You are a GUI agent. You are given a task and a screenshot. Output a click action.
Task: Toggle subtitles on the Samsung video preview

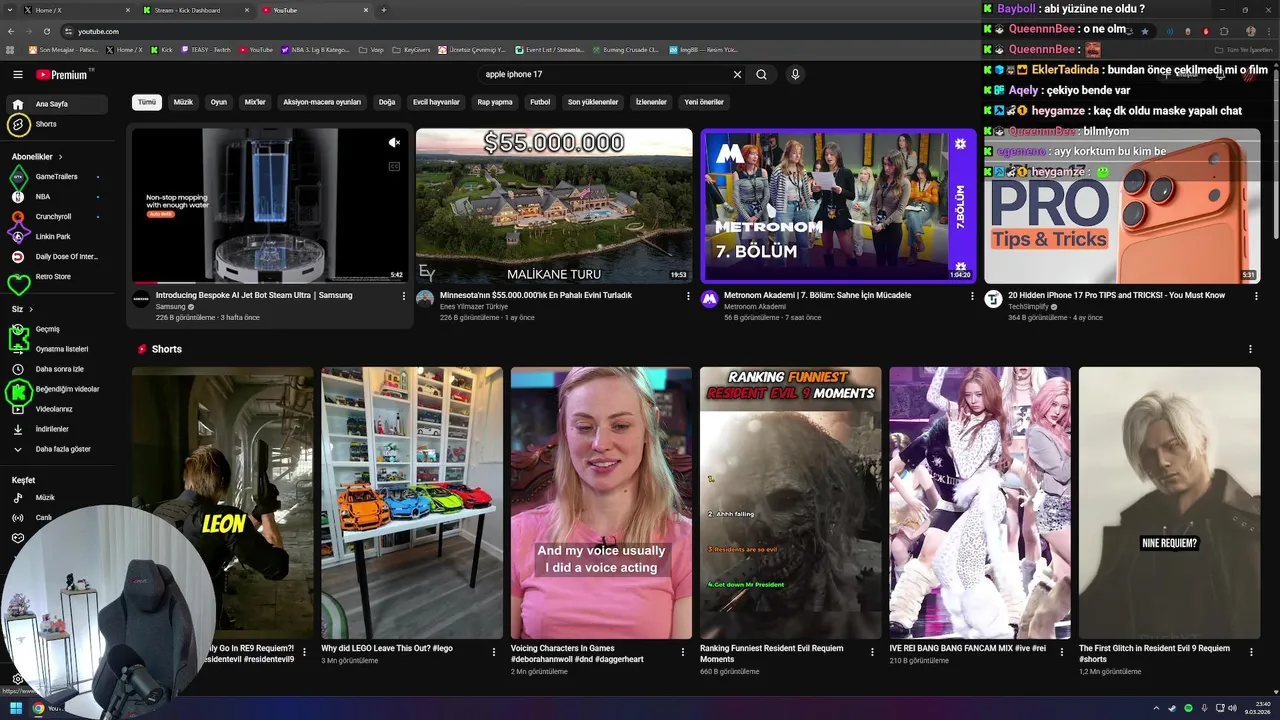(x=394, y=166)
